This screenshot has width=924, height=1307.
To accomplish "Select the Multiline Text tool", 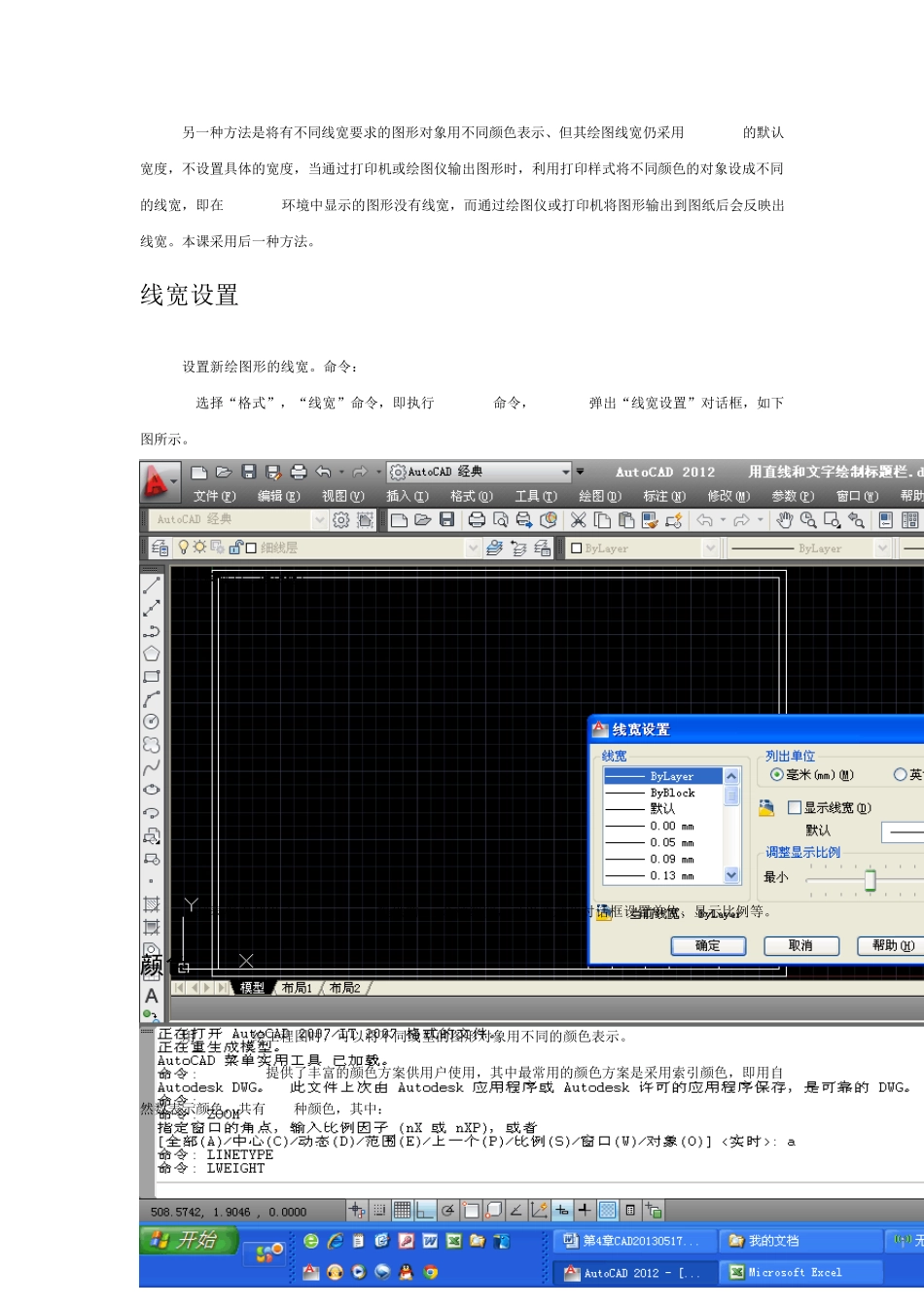I will [152, 996].
